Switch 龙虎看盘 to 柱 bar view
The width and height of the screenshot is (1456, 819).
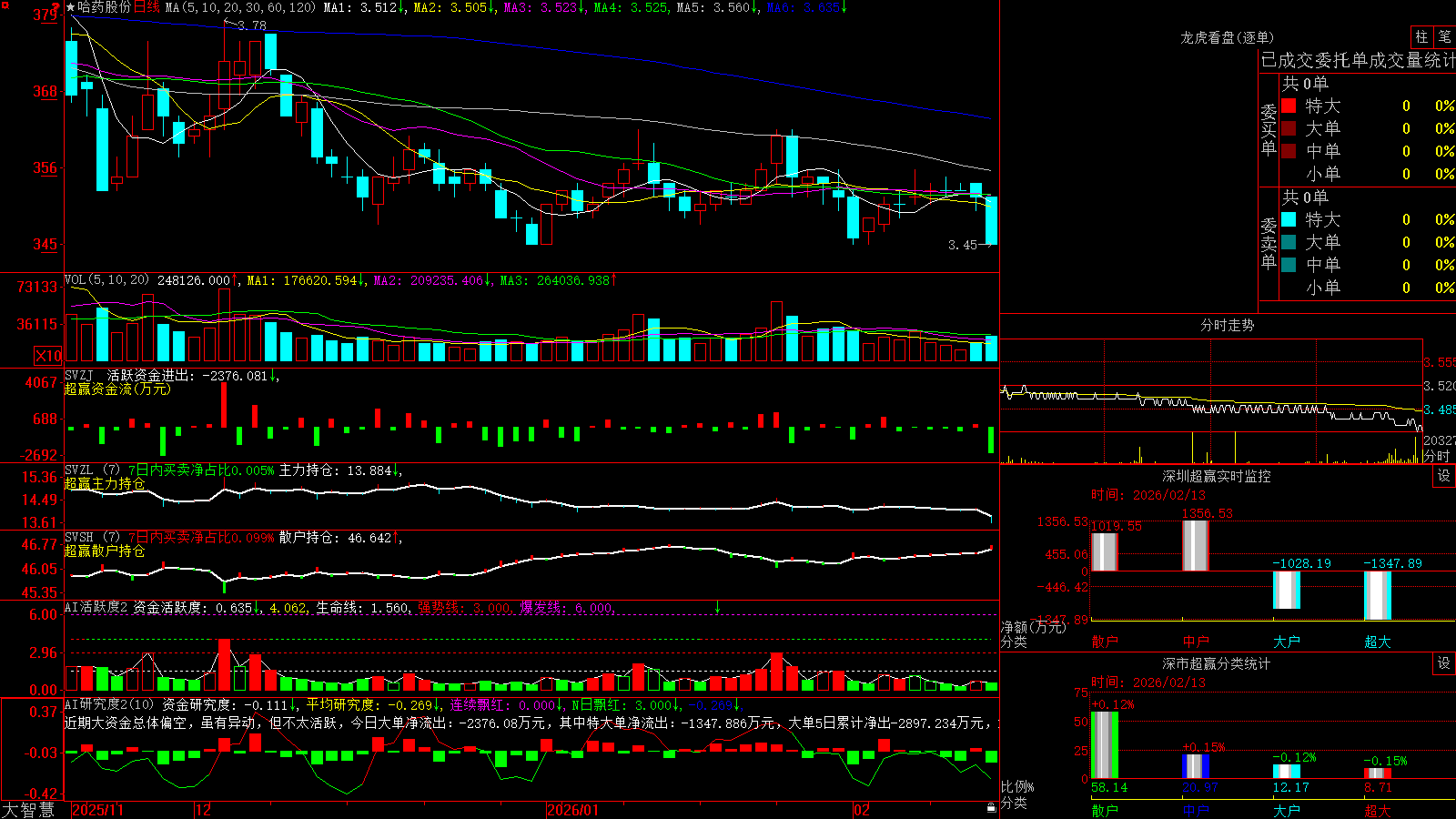[x=1421, y=36]
